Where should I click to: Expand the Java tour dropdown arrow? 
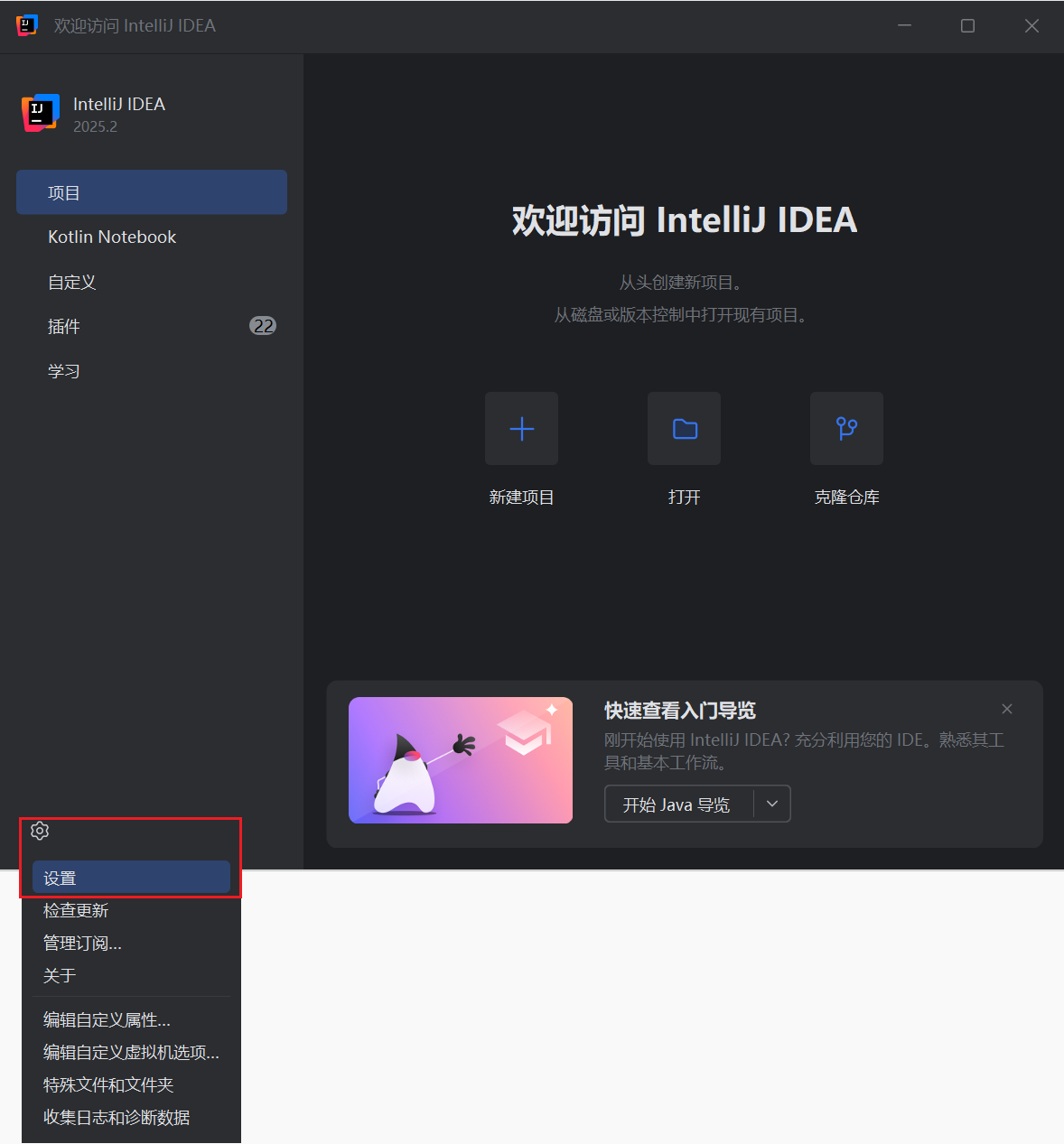(772, 804)
